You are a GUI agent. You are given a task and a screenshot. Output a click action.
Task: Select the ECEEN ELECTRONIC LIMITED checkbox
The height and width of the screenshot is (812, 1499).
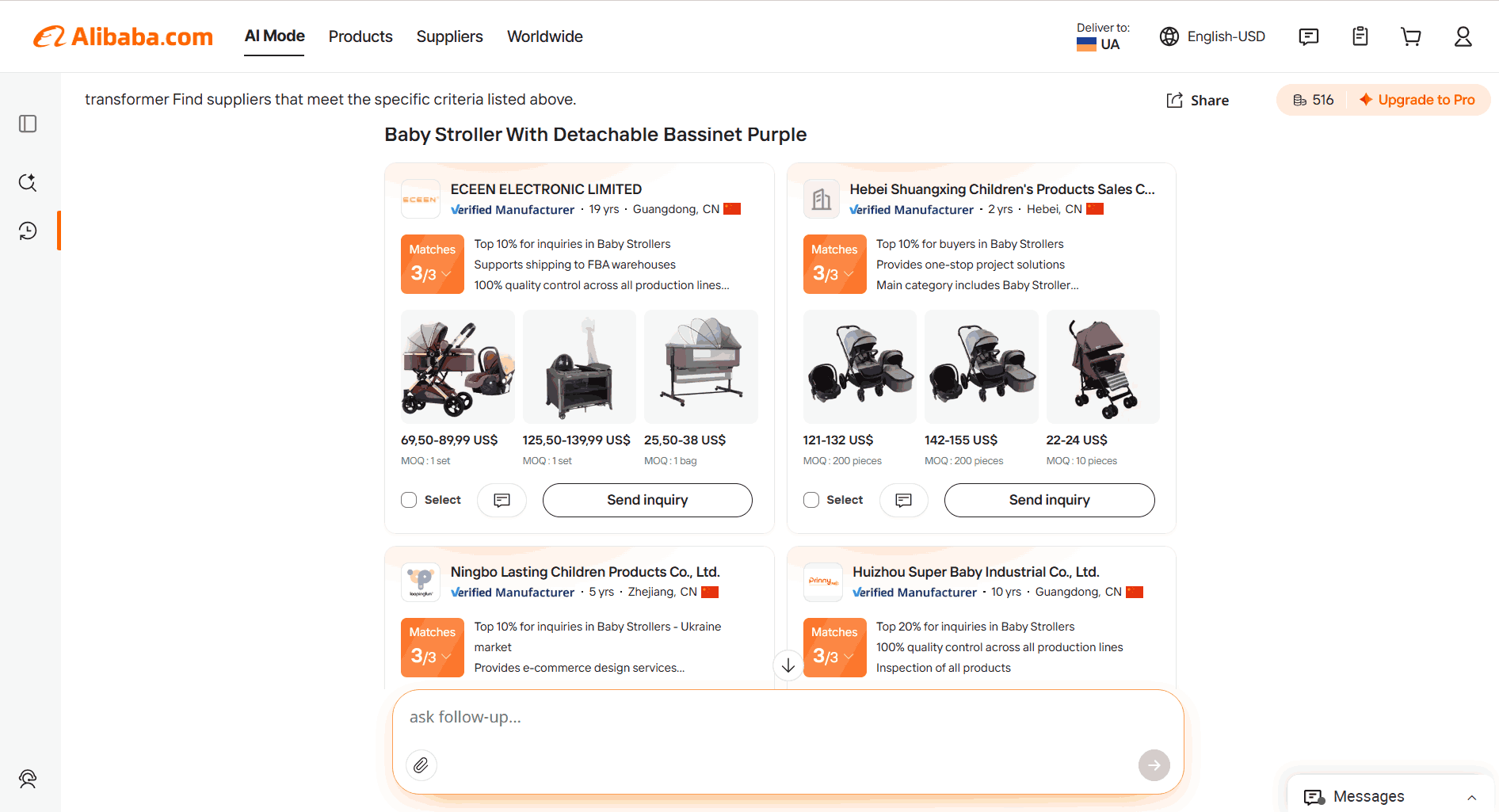(409, 500)
